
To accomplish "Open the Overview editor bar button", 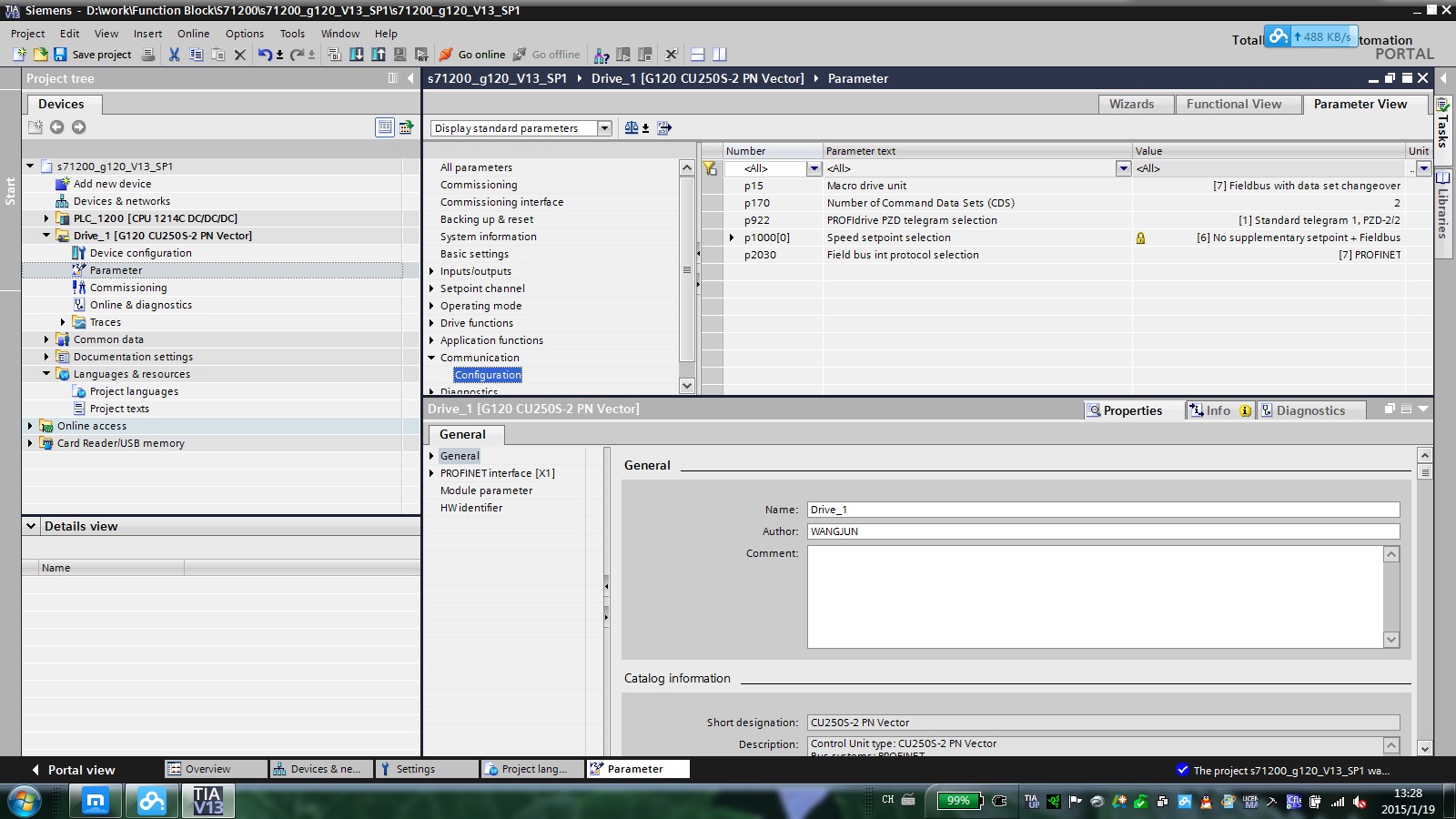I will (216, 769).
